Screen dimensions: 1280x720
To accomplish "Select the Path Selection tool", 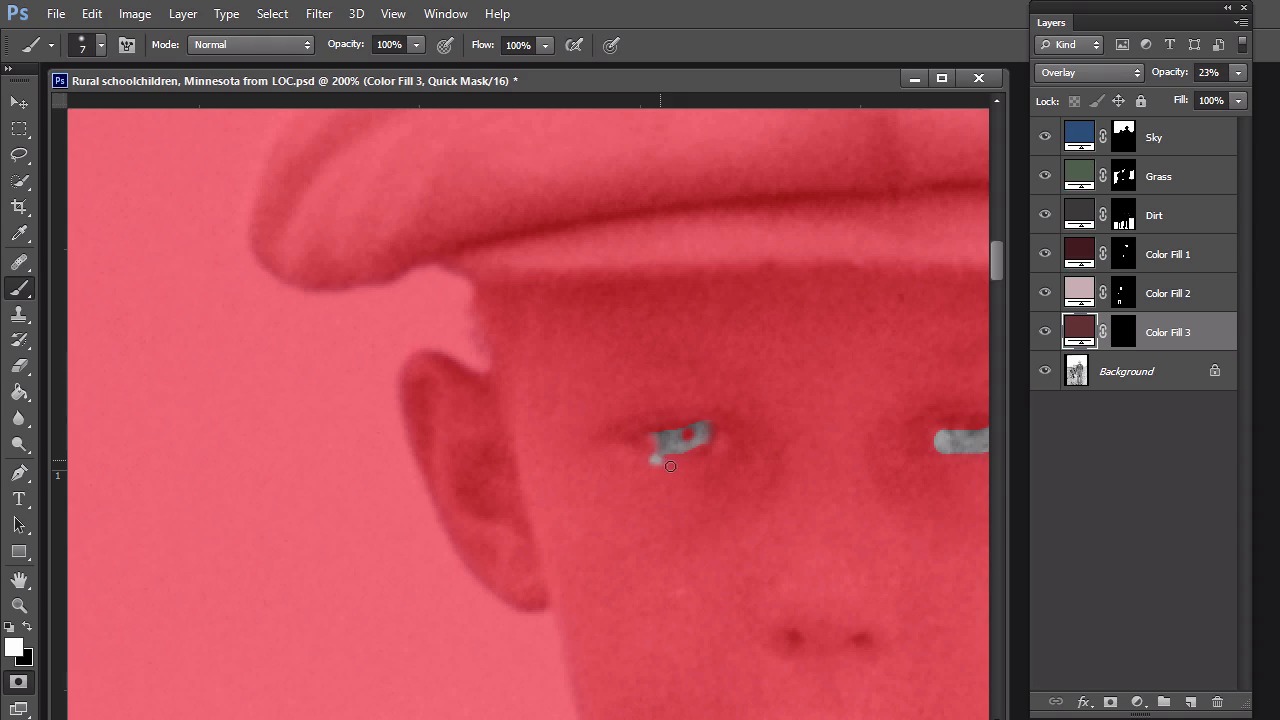I will 19,525.
